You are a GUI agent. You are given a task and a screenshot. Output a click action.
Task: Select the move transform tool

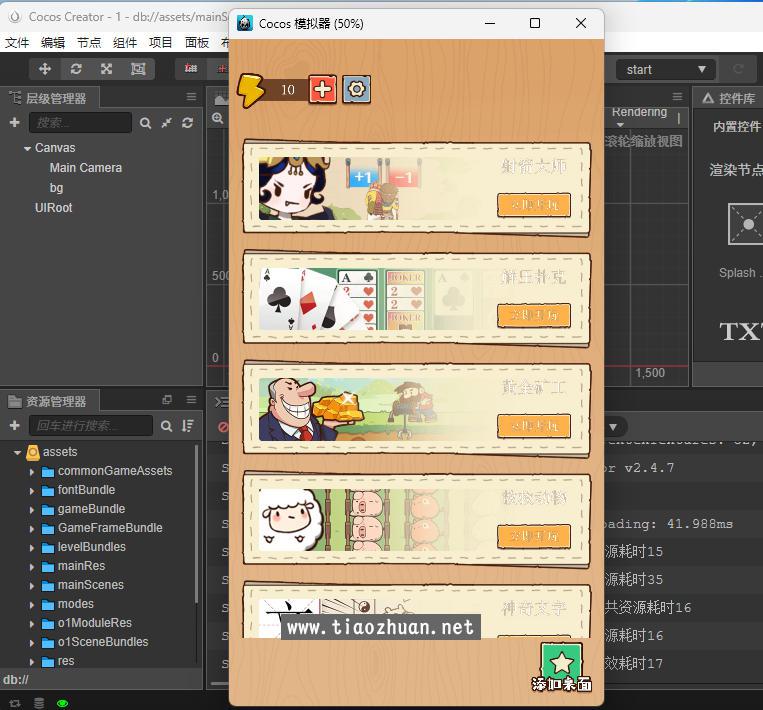point(45,69)
